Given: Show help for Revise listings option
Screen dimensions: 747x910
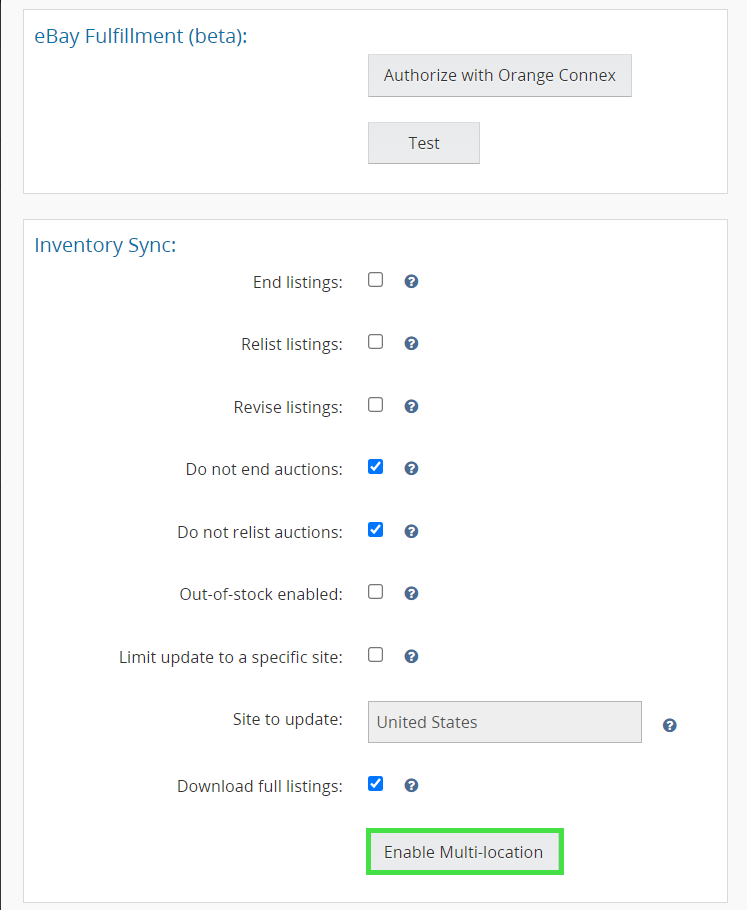Looking at the screenshot, I should pos(411,406).
